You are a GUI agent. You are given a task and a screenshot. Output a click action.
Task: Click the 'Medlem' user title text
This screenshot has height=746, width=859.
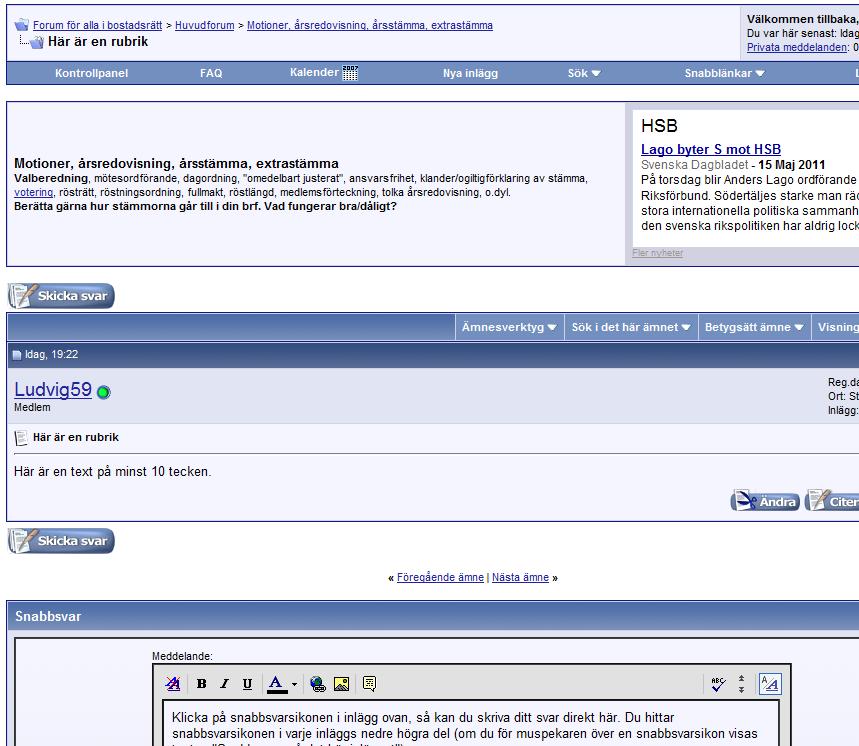(x=32, y=408)
